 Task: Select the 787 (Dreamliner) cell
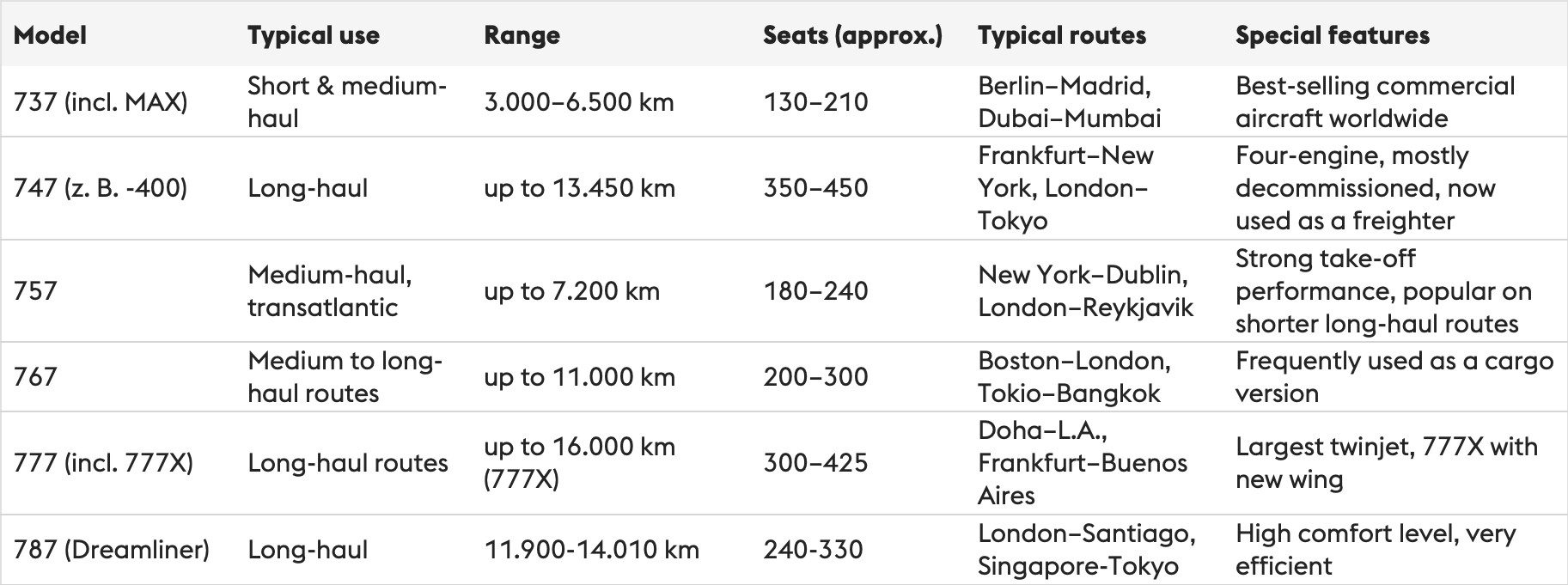tap(112, 550)
